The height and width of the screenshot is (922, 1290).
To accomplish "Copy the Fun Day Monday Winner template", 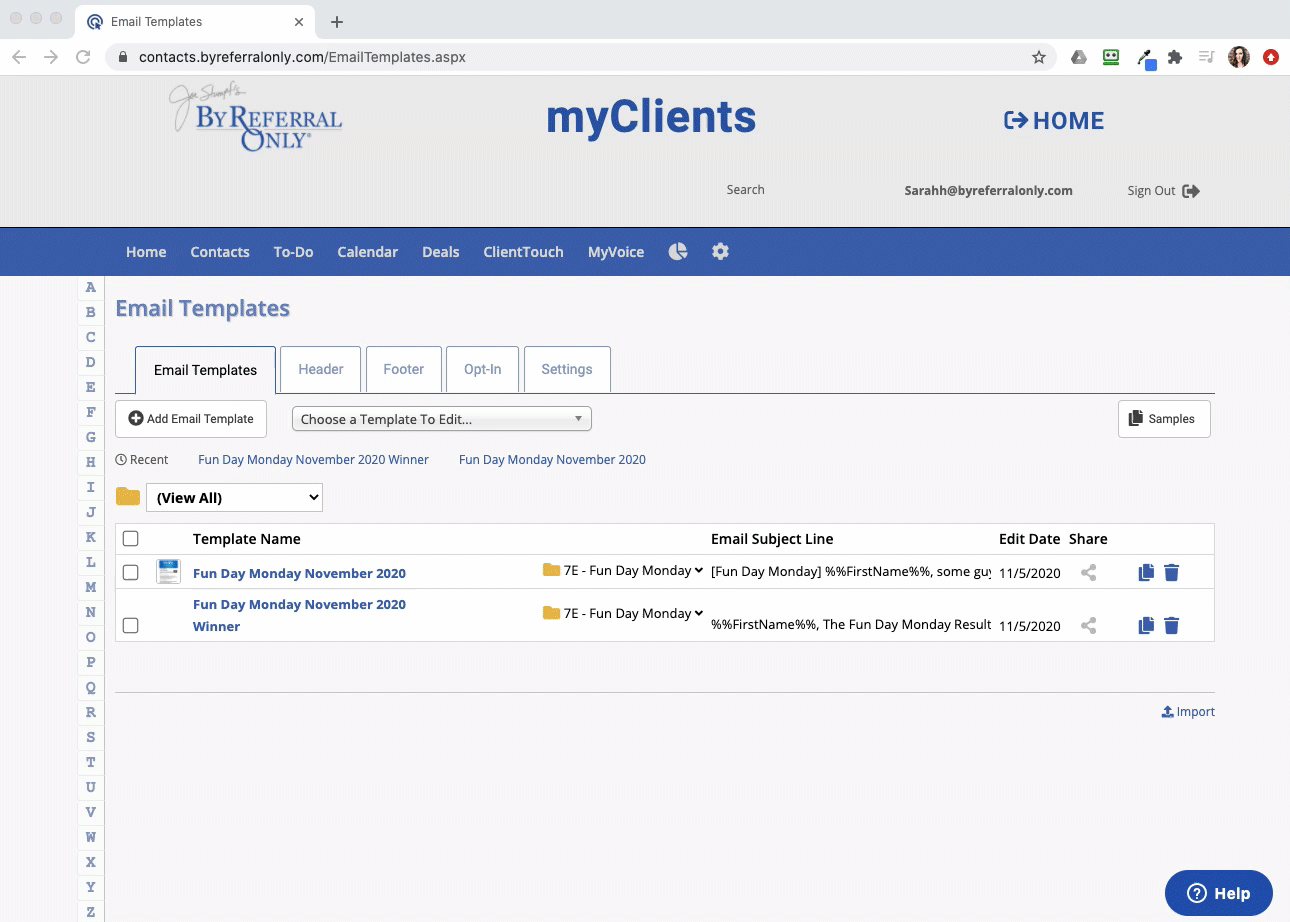I will (x=1146, y=626).
